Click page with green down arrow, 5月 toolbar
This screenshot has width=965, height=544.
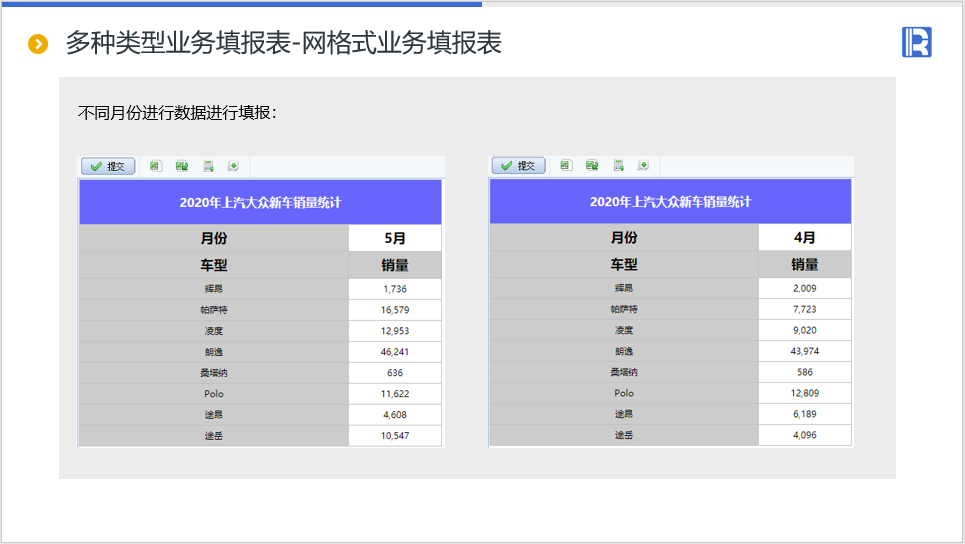[233, 166]
